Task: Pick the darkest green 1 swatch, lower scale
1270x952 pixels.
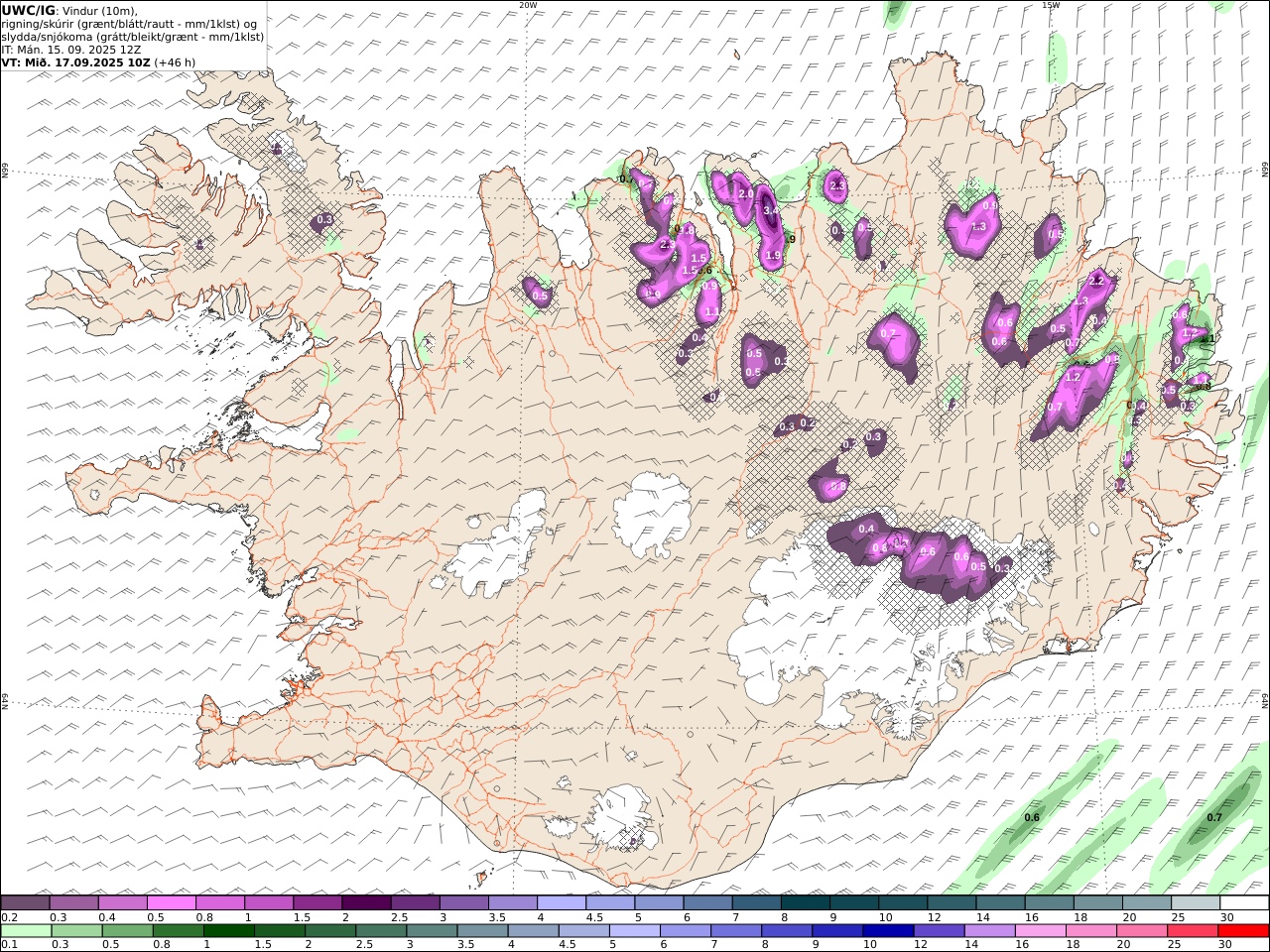Action: 229,931
